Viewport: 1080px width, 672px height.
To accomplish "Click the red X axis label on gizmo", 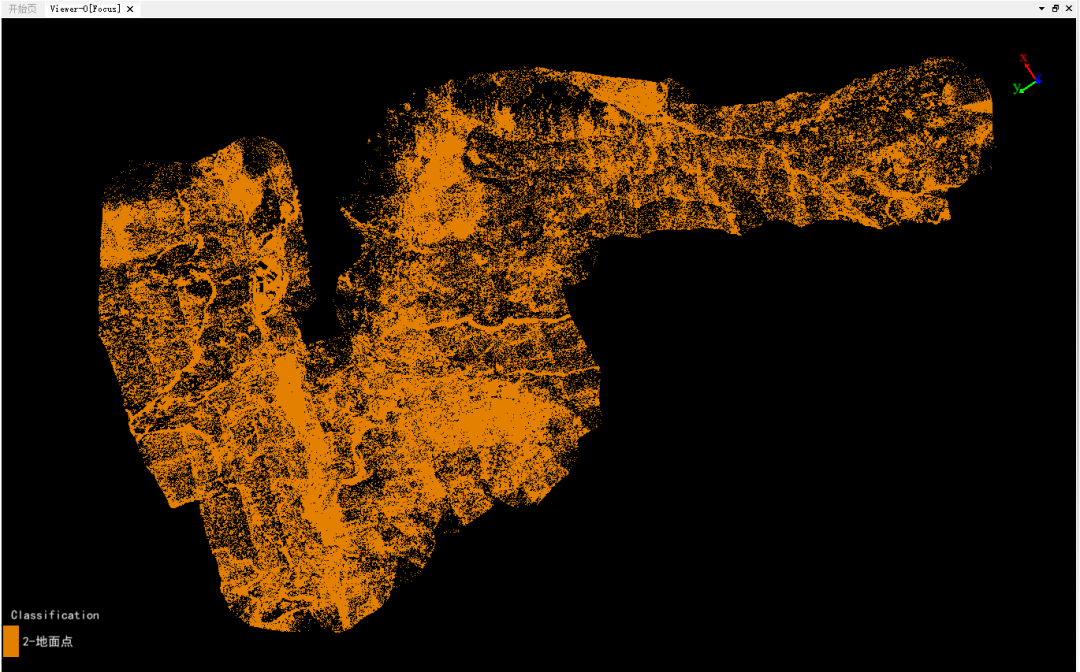I will pos(1024,58).
